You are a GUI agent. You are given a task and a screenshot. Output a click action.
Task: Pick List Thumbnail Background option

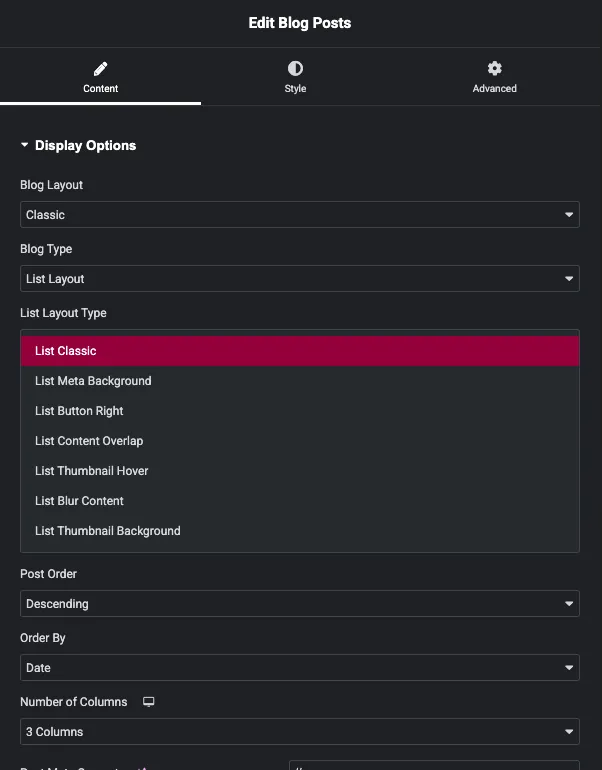pyautogui.click(x=300, y=531)
